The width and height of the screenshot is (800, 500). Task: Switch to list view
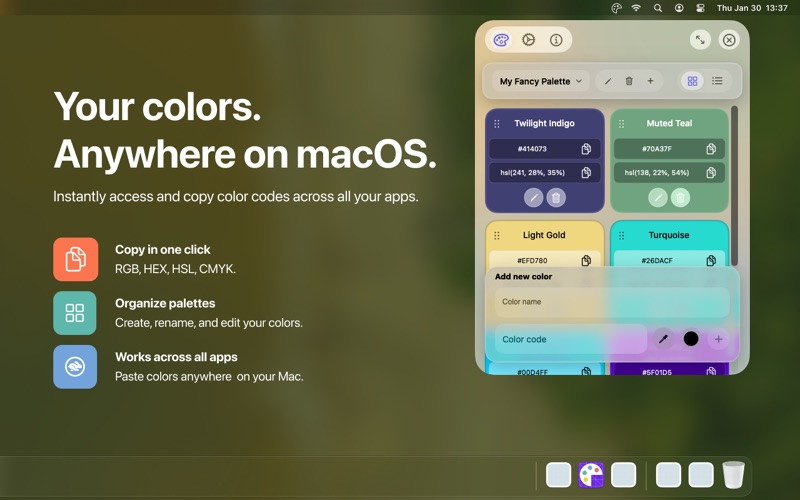[717, 81]
